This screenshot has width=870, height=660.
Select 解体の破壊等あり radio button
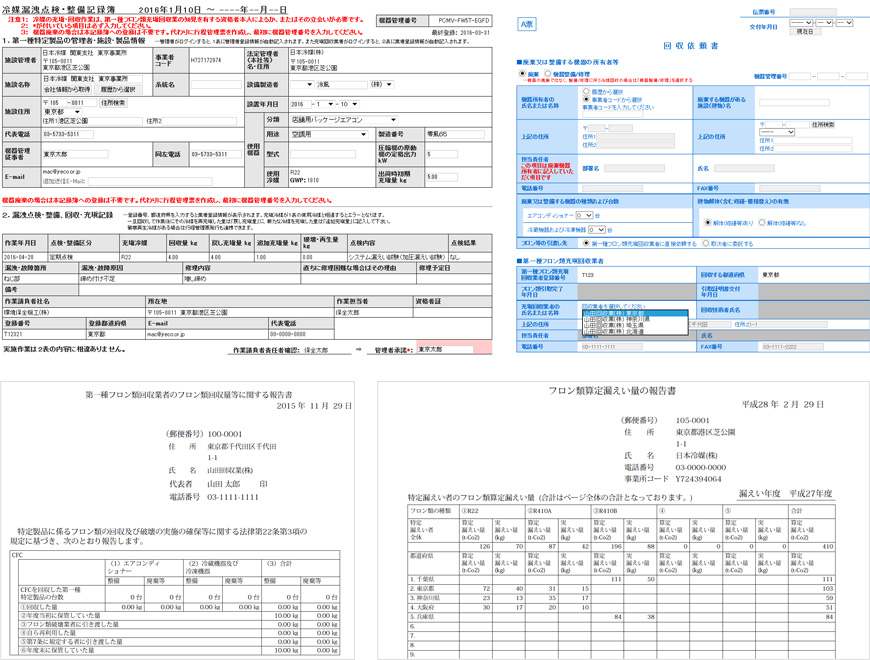[x=707, y=222]
